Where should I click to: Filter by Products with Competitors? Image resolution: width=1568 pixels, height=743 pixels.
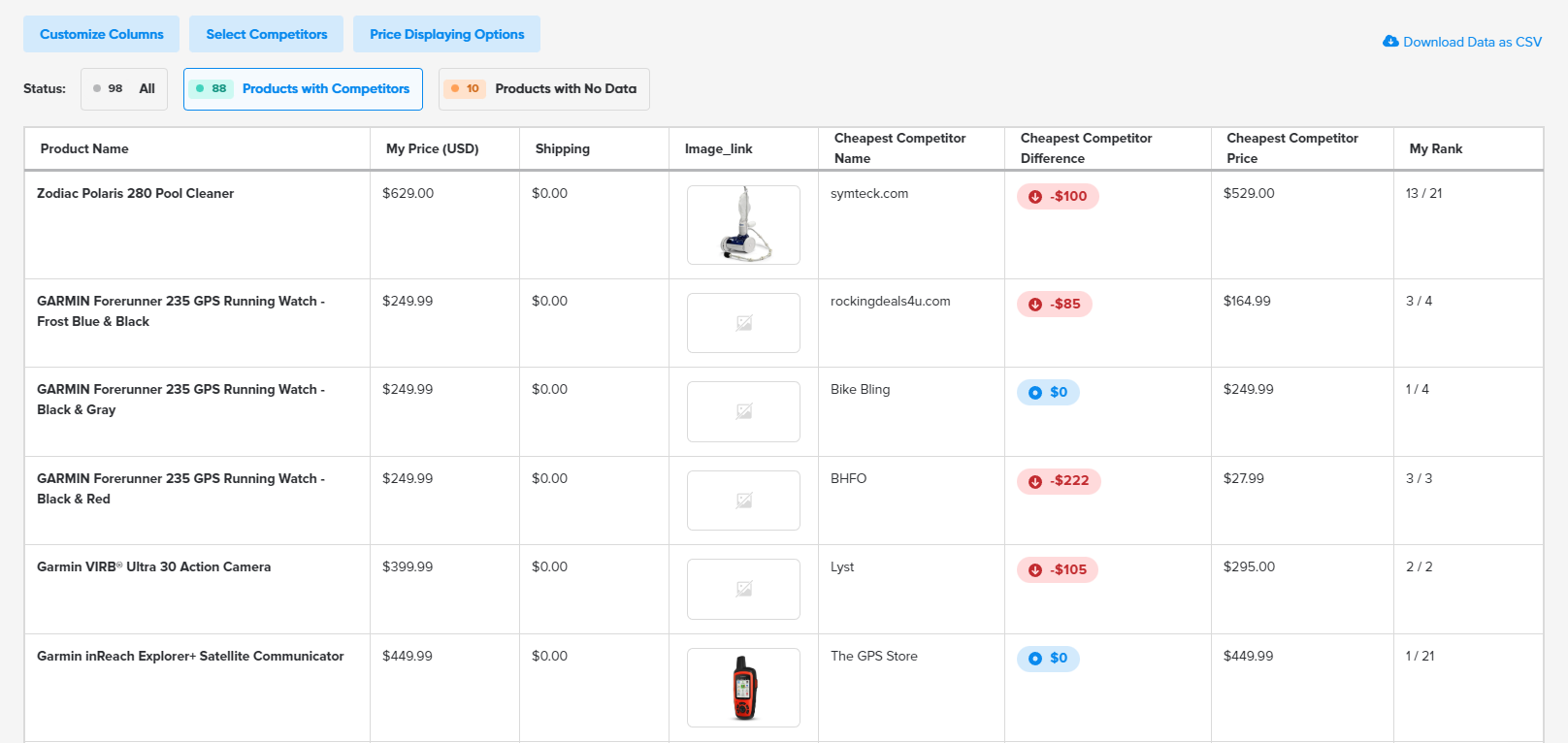303,89
